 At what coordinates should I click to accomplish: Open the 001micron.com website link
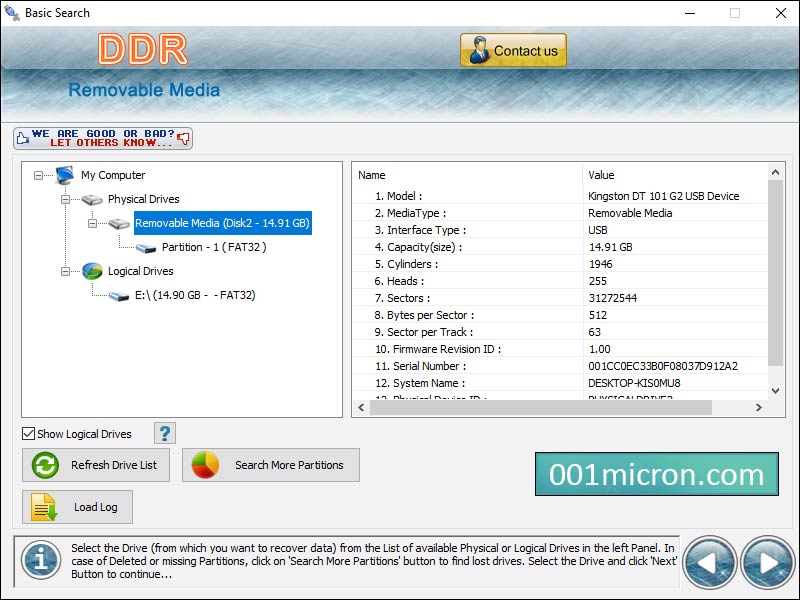click(x=659, y=474)
